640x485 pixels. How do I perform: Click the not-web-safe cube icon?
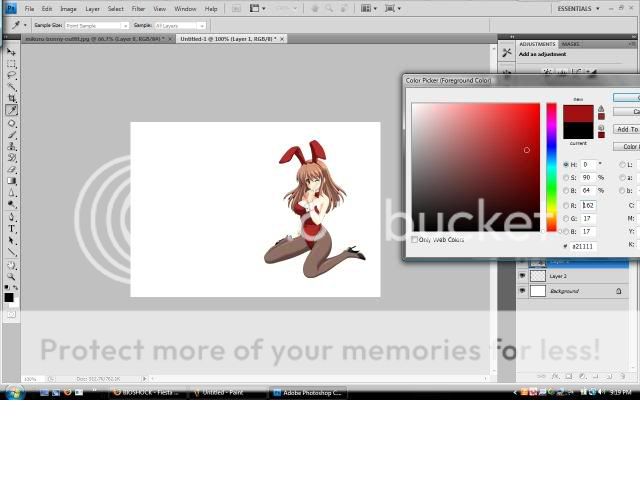click(601, 128)
